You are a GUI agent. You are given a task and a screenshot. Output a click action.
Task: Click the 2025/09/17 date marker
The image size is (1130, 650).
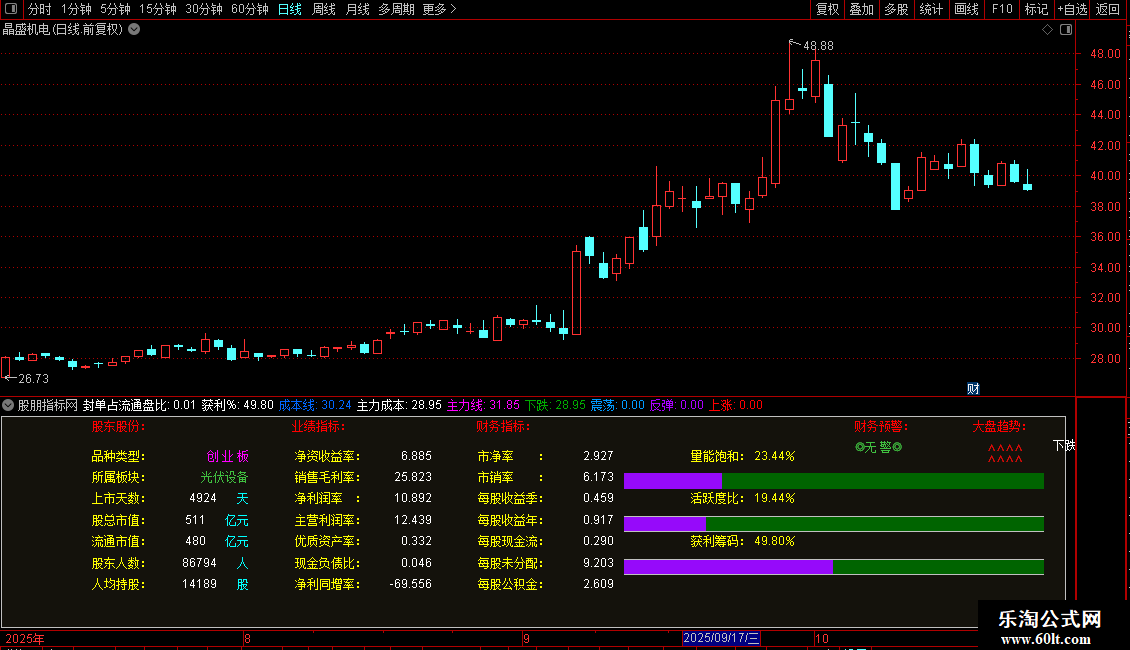pos(721,638)
